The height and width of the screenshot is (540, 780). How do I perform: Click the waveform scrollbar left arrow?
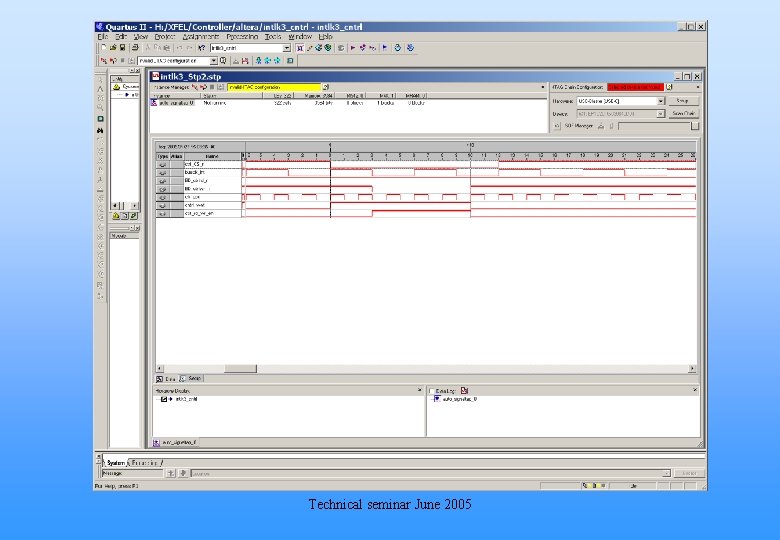pyautogui.click(x=160, y=368)
